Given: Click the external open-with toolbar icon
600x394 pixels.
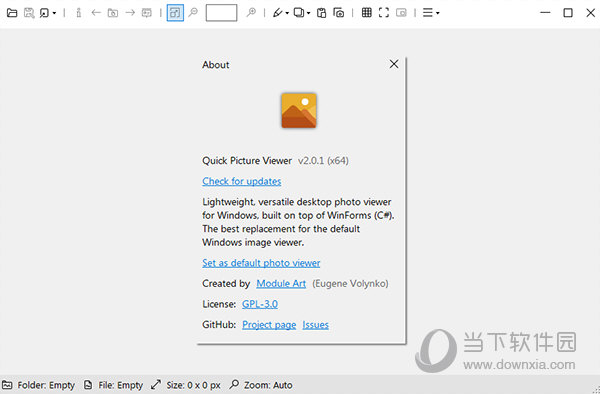Looking at the screenshot, I should point(44,13).
